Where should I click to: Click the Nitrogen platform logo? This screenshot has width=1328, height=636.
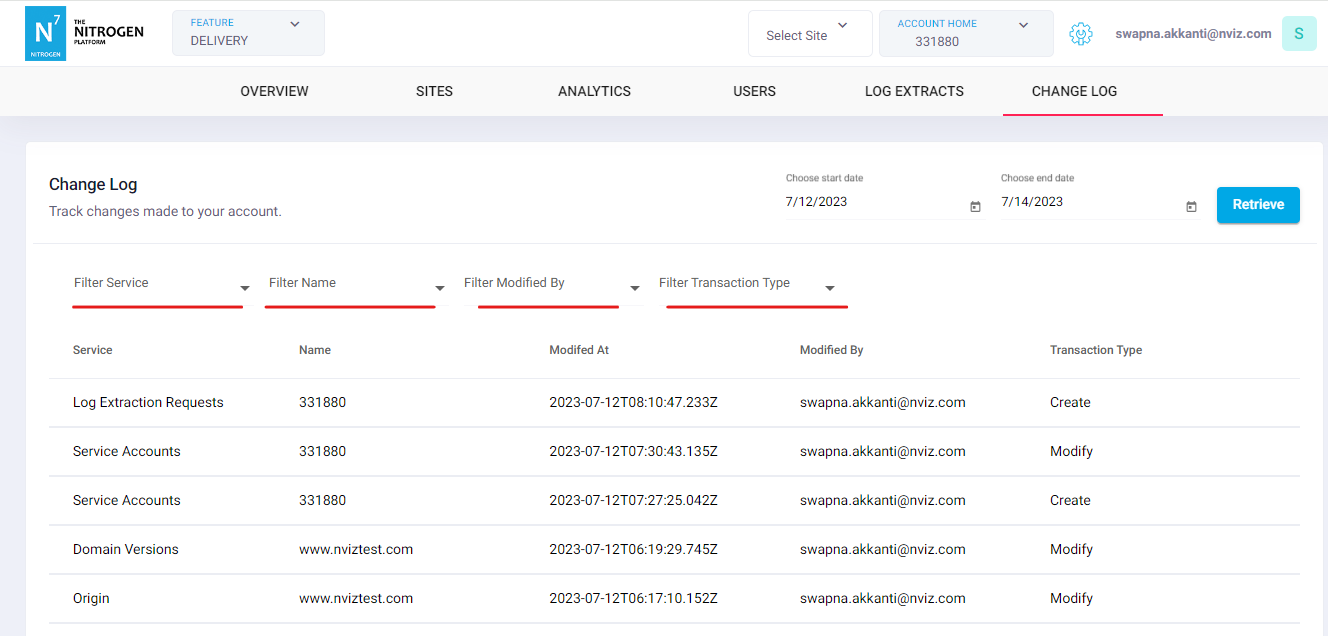(84, 33)
